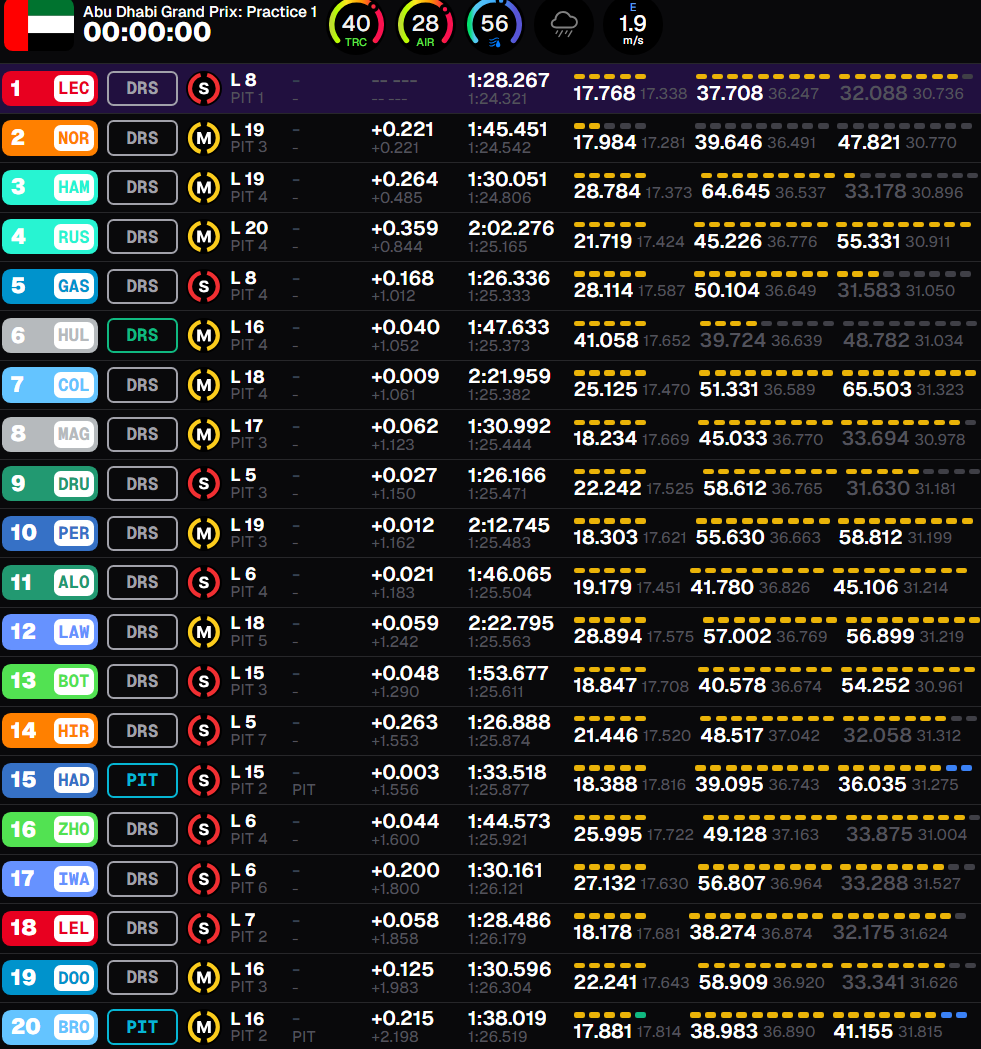Click ZHO's soft tyre icon
The height and width of the screenshot is (1049, 981).
click(204, 830)
